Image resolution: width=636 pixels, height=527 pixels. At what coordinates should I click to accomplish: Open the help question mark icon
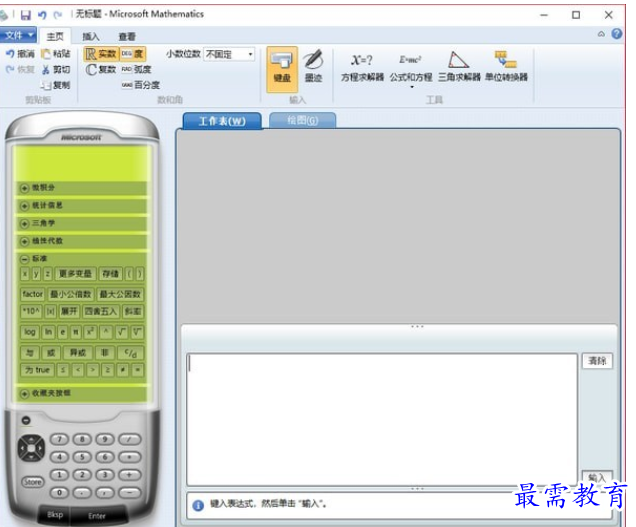tap(617, 34)
